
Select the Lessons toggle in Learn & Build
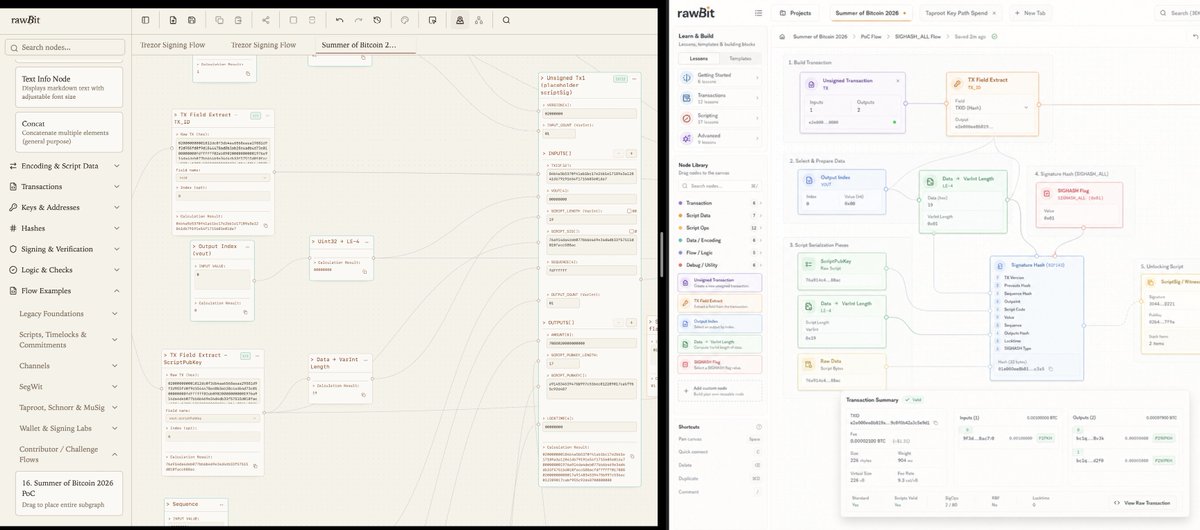tap(699, 58)
